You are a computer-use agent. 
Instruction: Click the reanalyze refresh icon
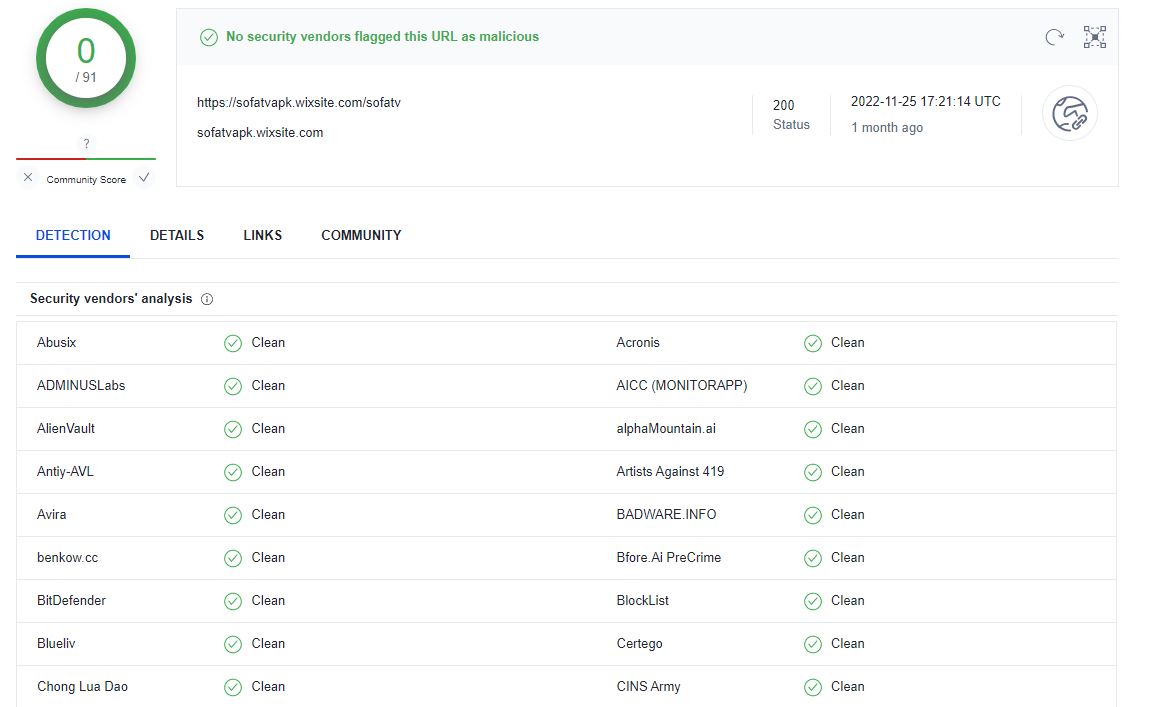[x=1054, y=37]
